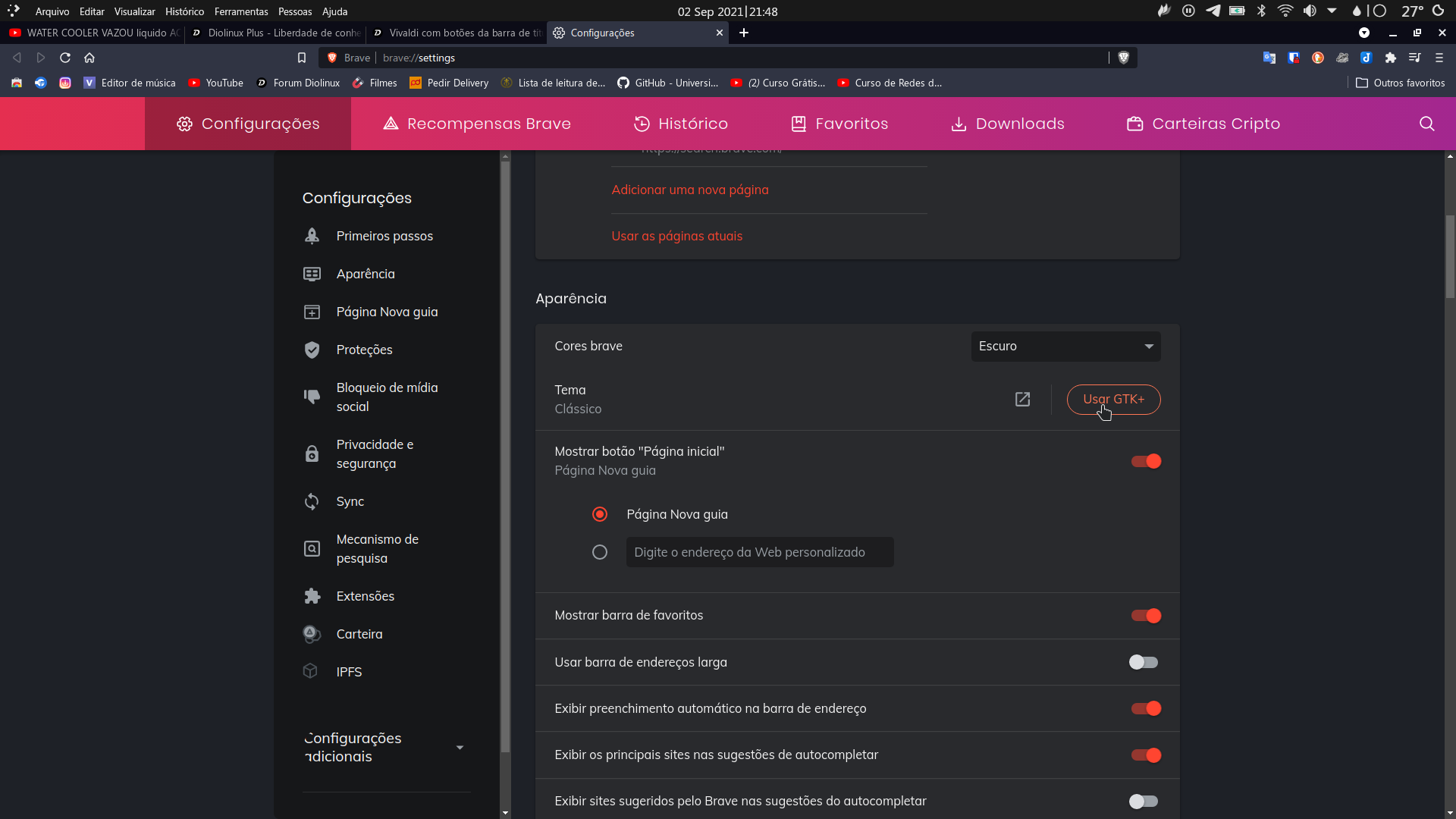Switch to Diolinux Plus tab
Image resolution: width=1456 pixels, height=819 pixels.
point(275,33)
